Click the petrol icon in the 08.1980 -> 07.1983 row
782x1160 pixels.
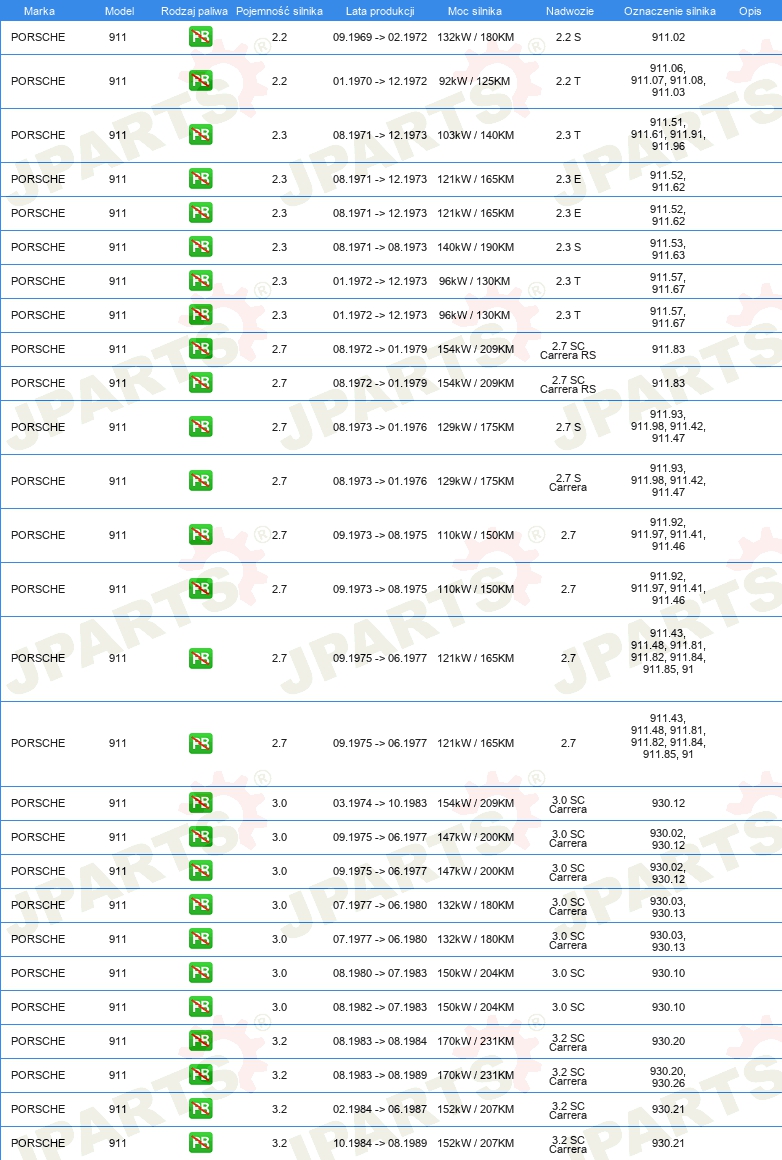tap(200, 973)
